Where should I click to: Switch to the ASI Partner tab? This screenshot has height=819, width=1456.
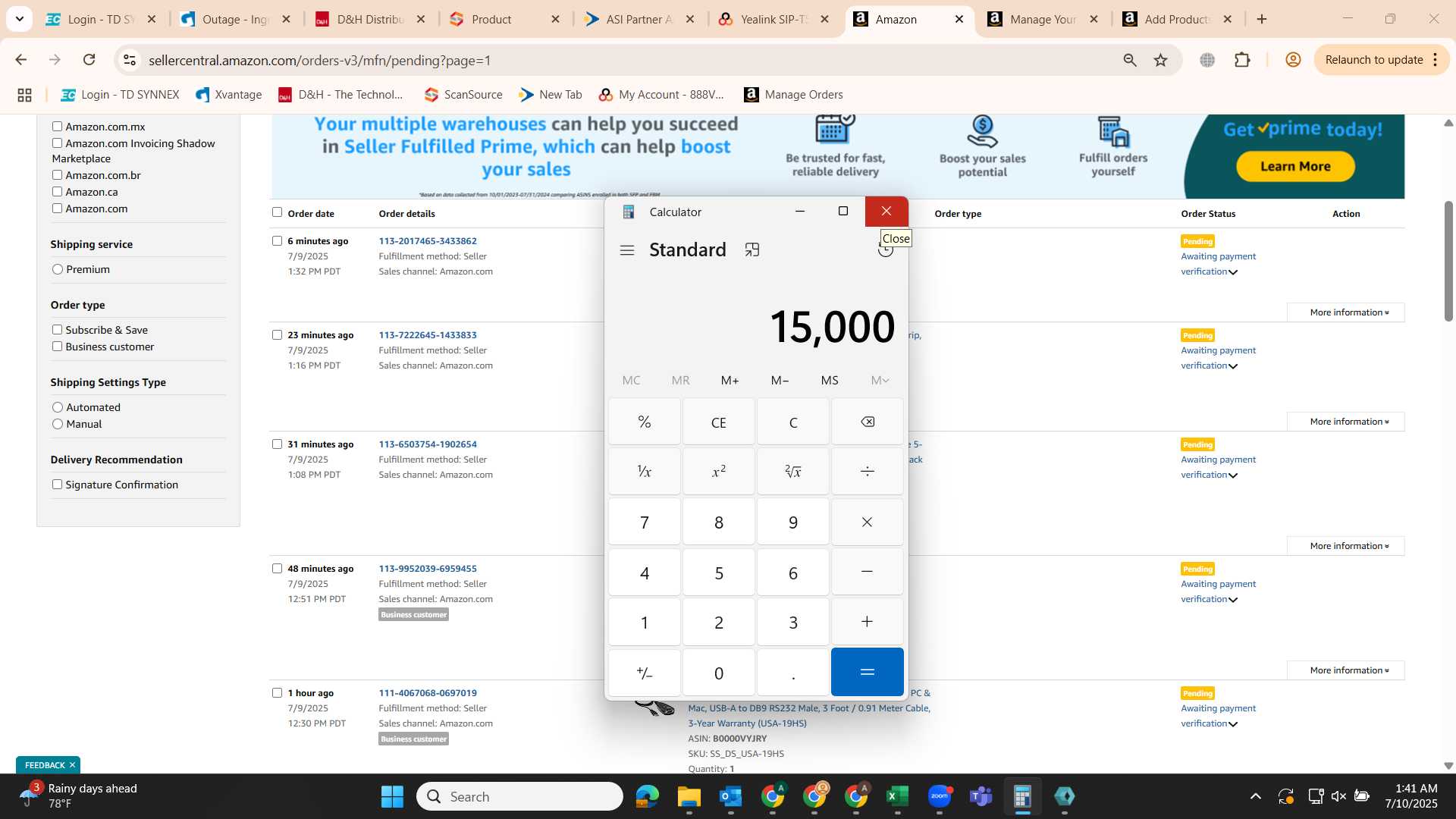(639, 19)
